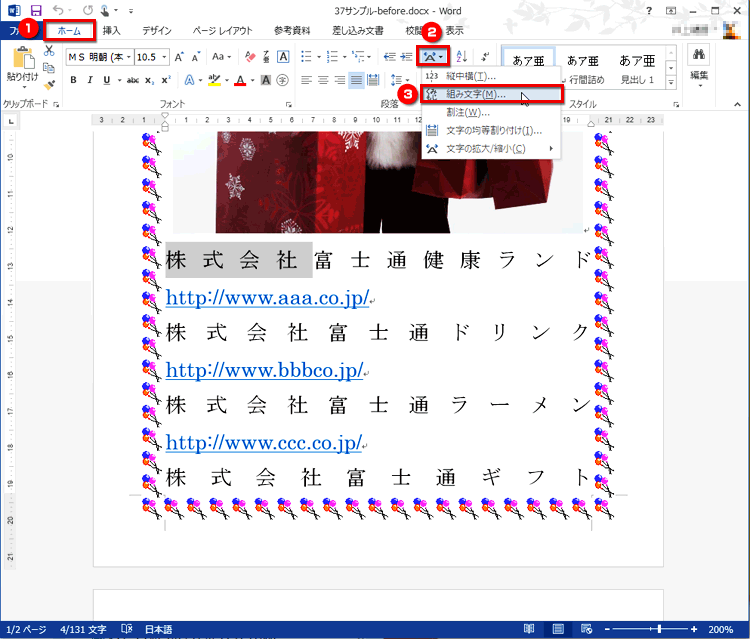Toggle Align Left paragraph alignment
Image resolution: width=750 pixels, height=639 pixels.
tap(307, 80)
